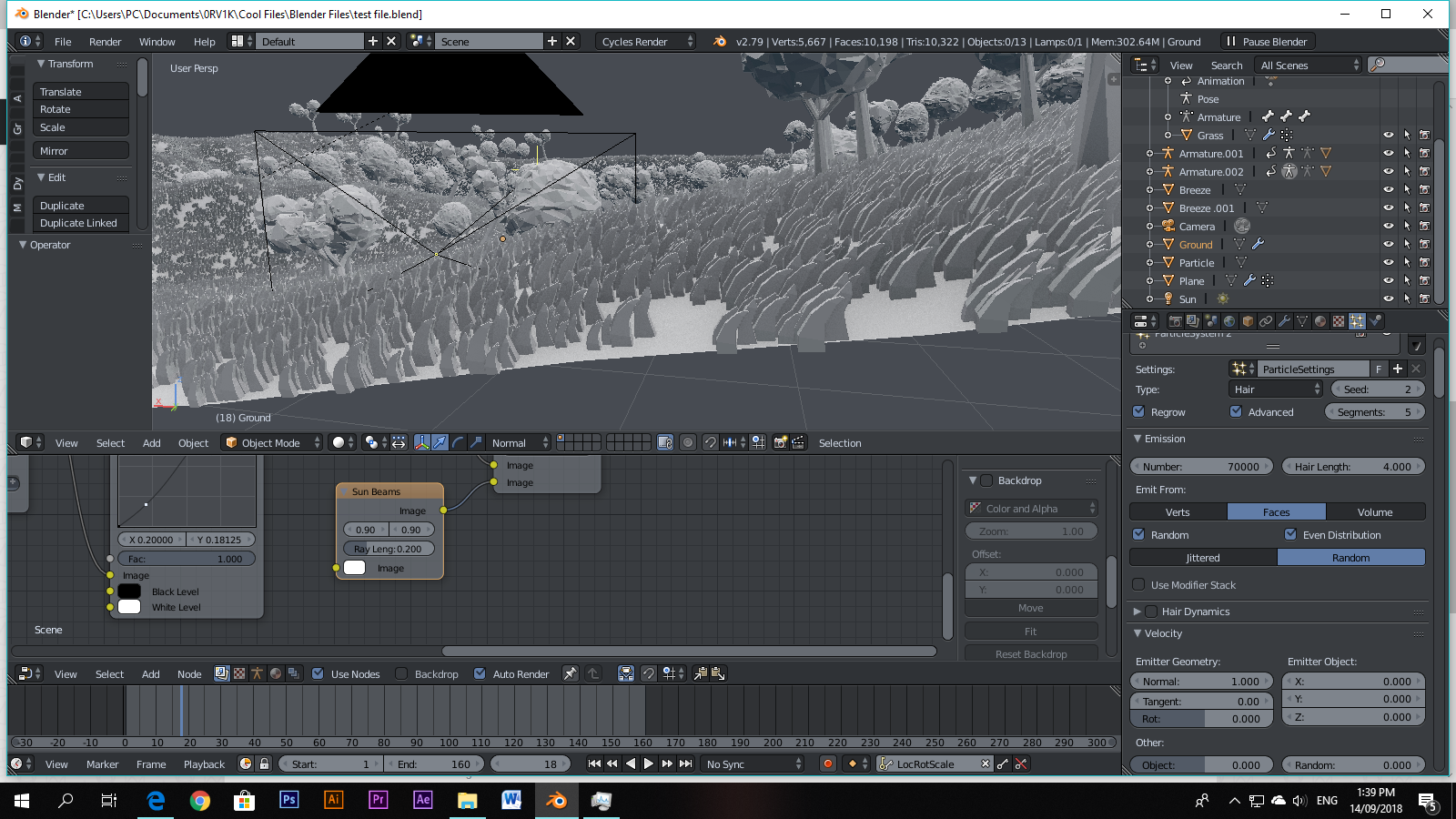Click the Black Level color swatch

coord(129,591)
